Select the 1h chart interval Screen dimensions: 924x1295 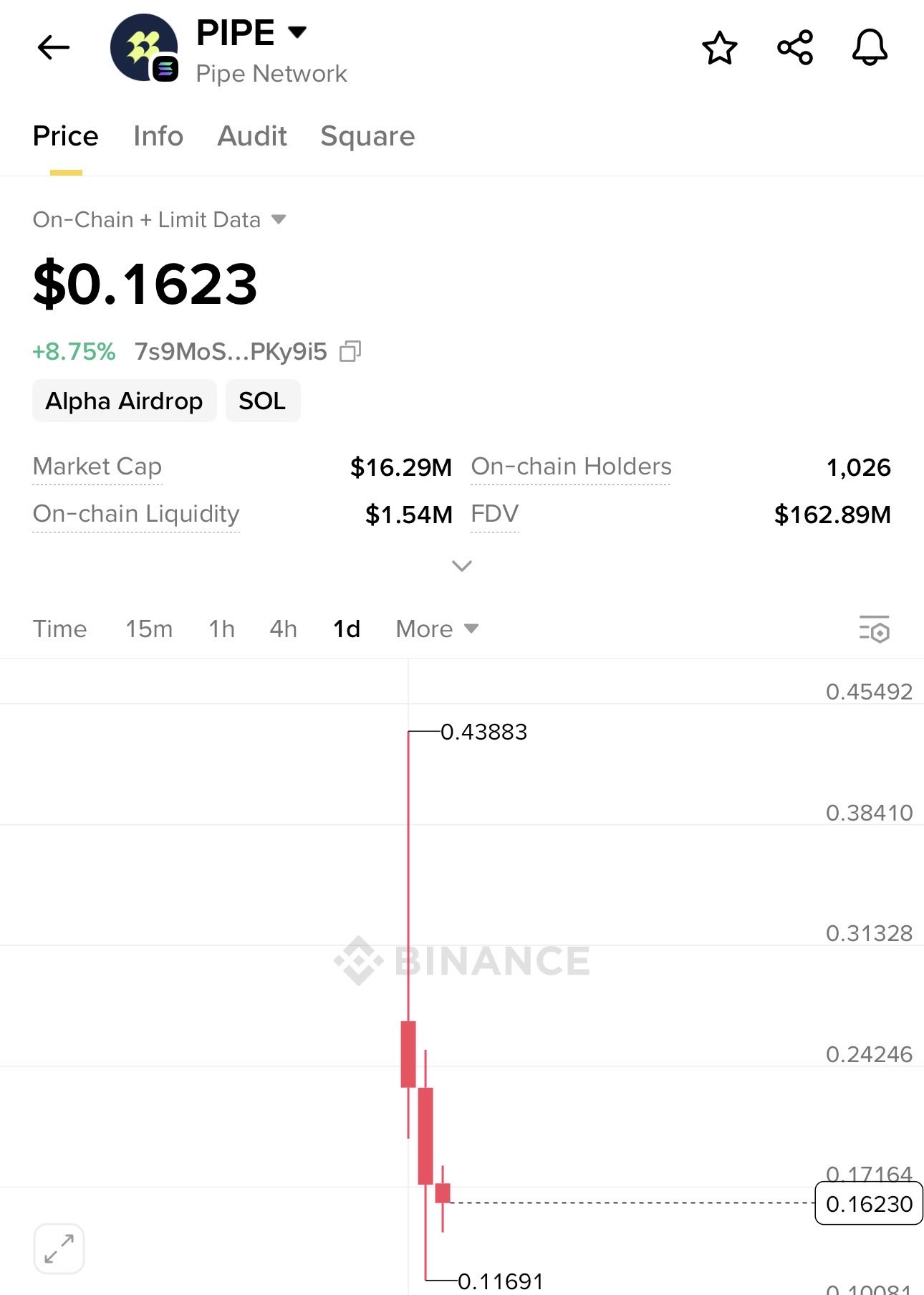pos(221,629)
